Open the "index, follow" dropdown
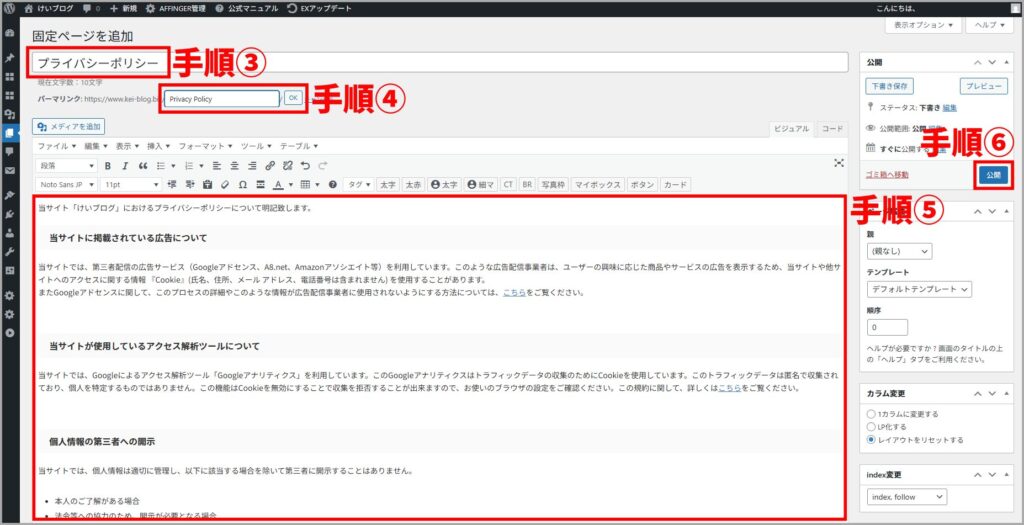 click(x=906, y=497)
